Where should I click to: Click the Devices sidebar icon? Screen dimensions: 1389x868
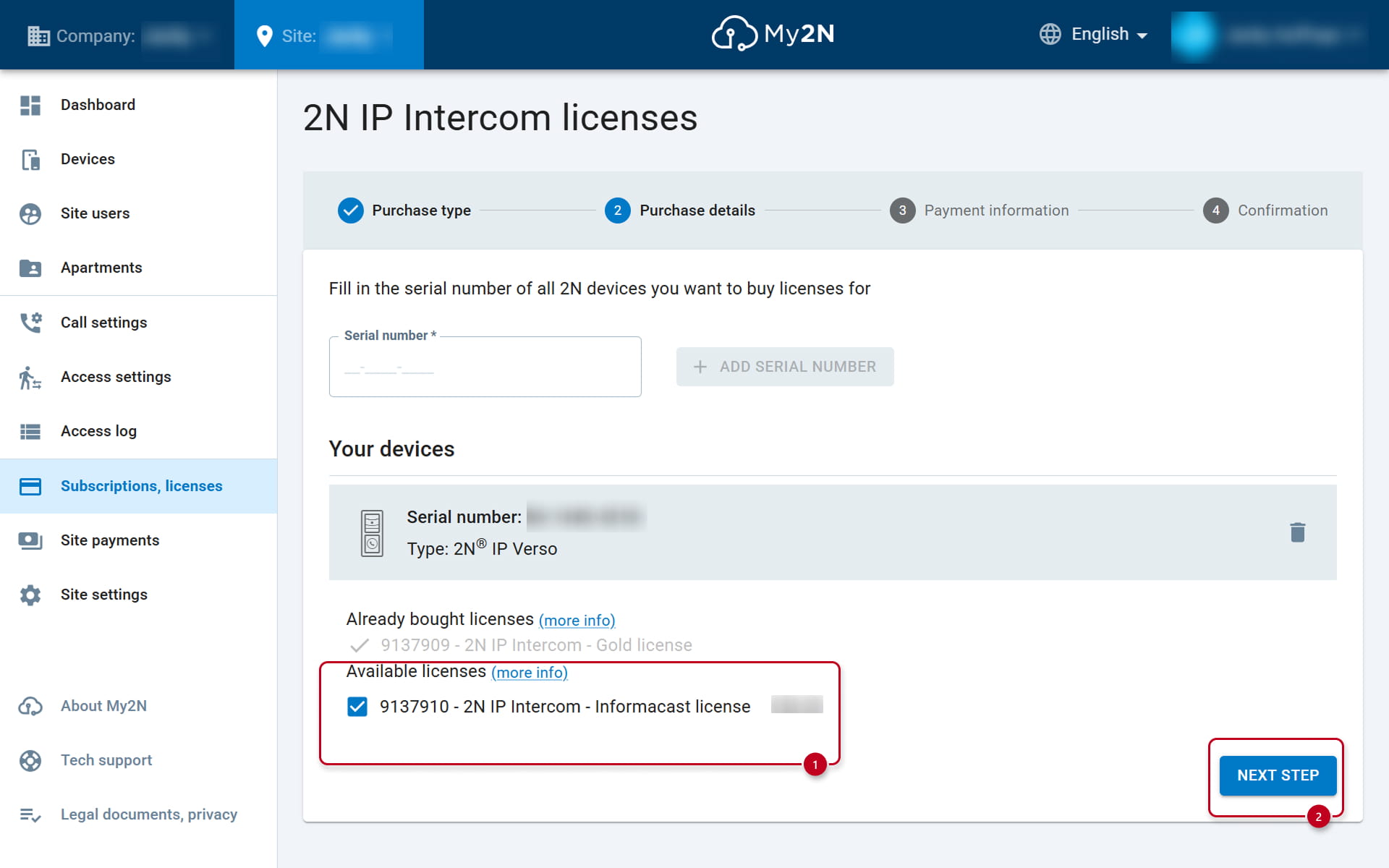pos(30,159)
